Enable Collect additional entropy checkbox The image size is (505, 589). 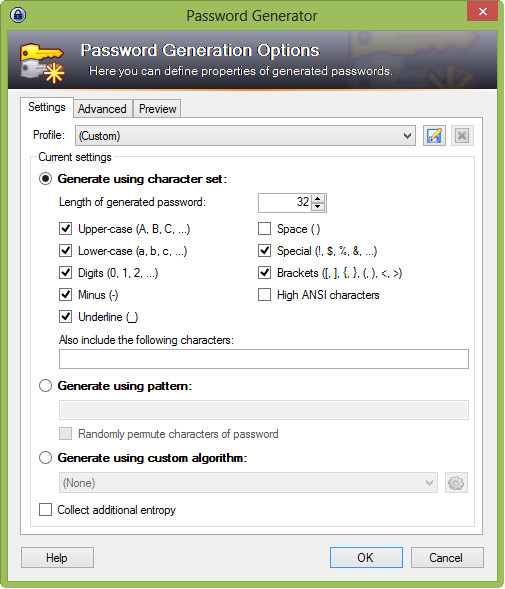point(45,510)
